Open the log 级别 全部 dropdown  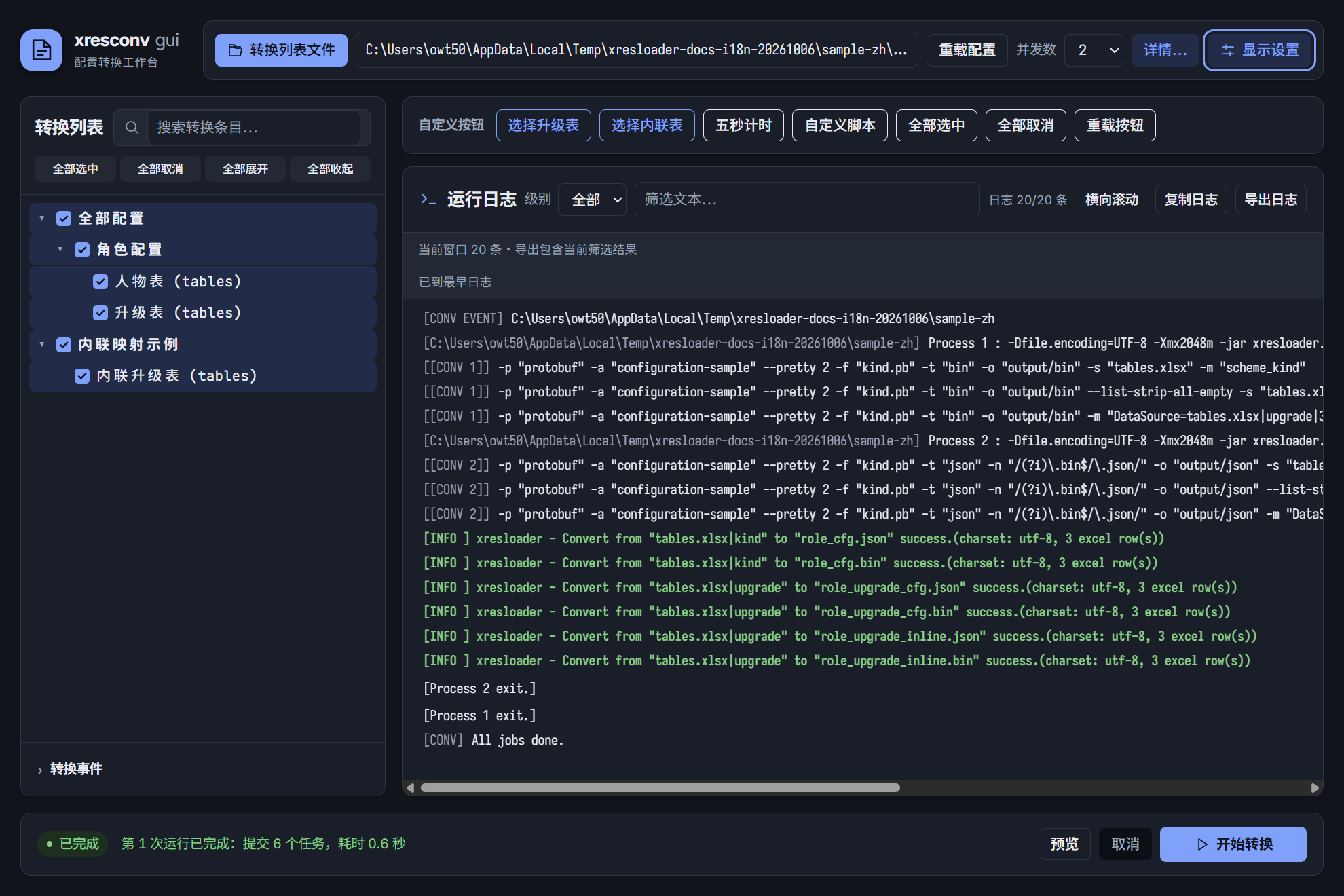[592, 200]
